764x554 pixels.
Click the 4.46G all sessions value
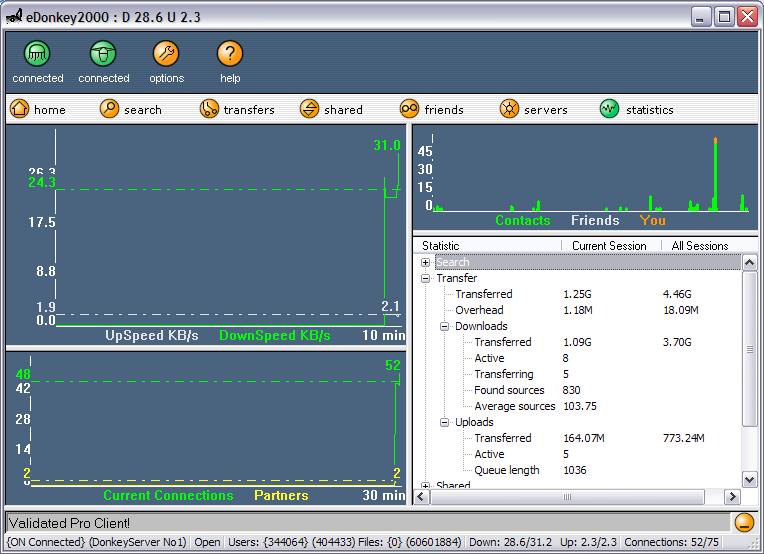point(677,294)
